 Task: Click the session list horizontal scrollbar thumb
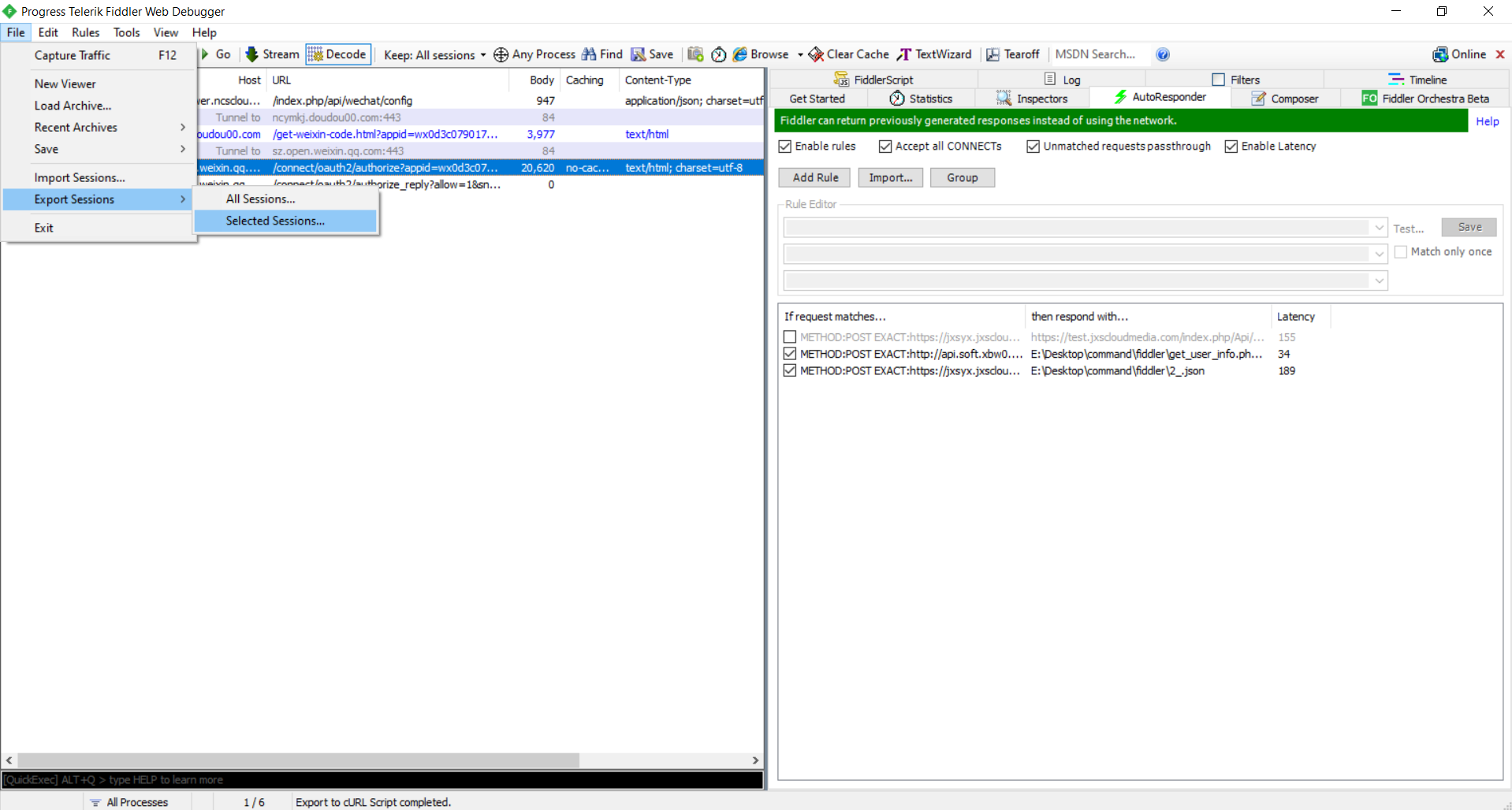(299, 760)
